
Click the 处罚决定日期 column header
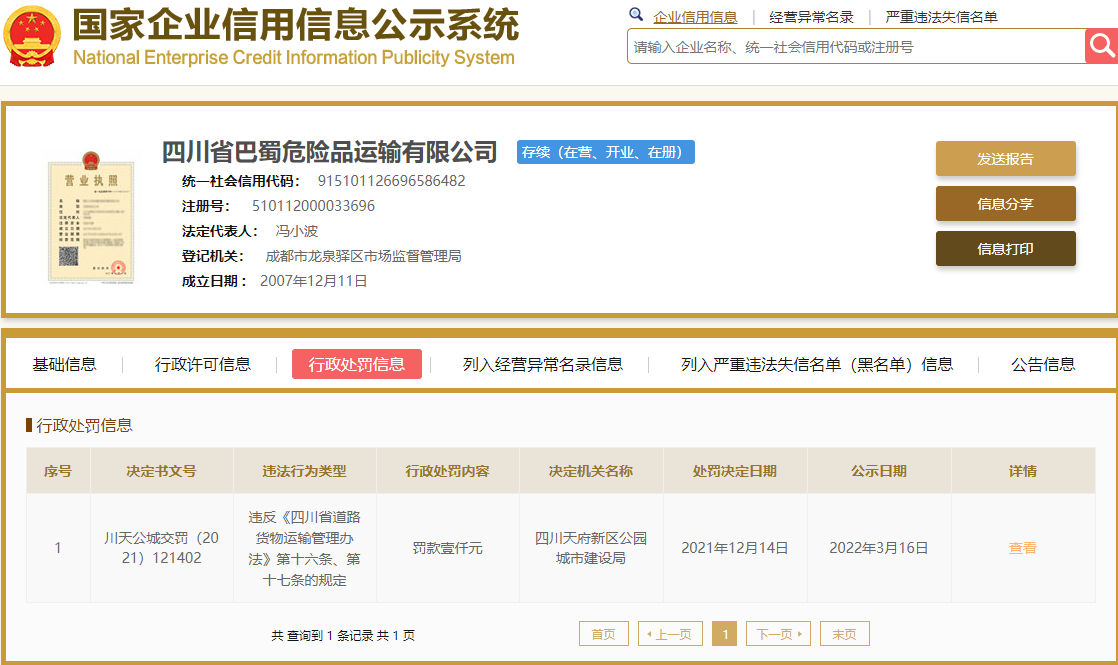pyautogui.click(x=735, y=471)
